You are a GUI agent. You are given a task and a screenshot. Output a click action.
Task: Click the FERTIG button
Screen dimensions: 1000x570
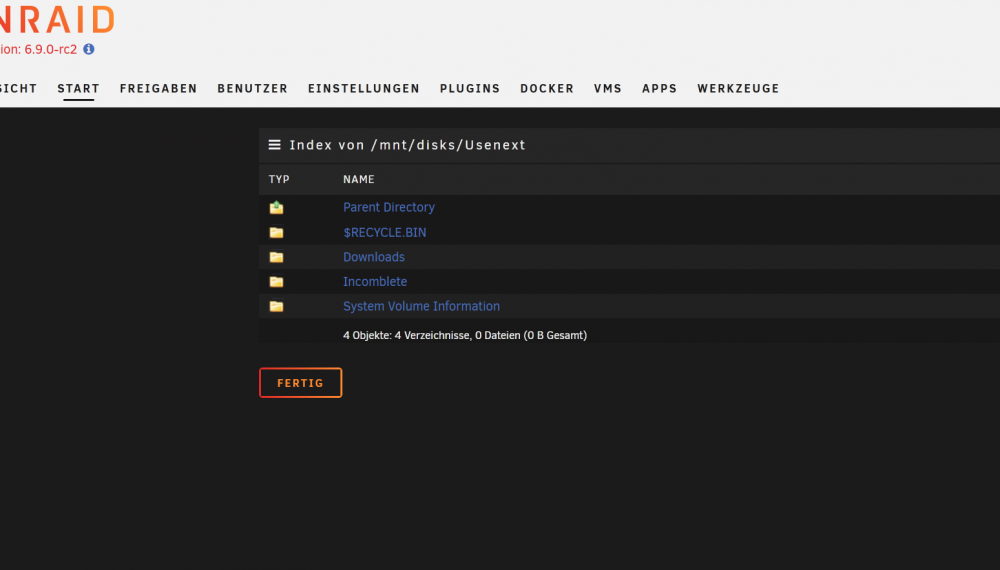click(300, 383)
